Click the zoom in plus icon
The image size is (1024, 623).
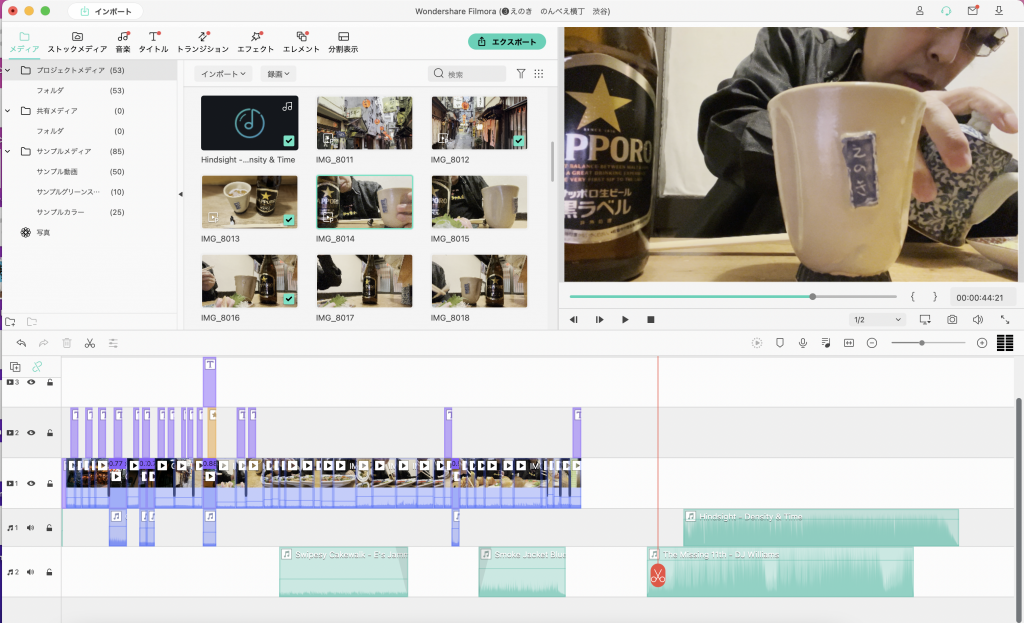click(982, 343)
